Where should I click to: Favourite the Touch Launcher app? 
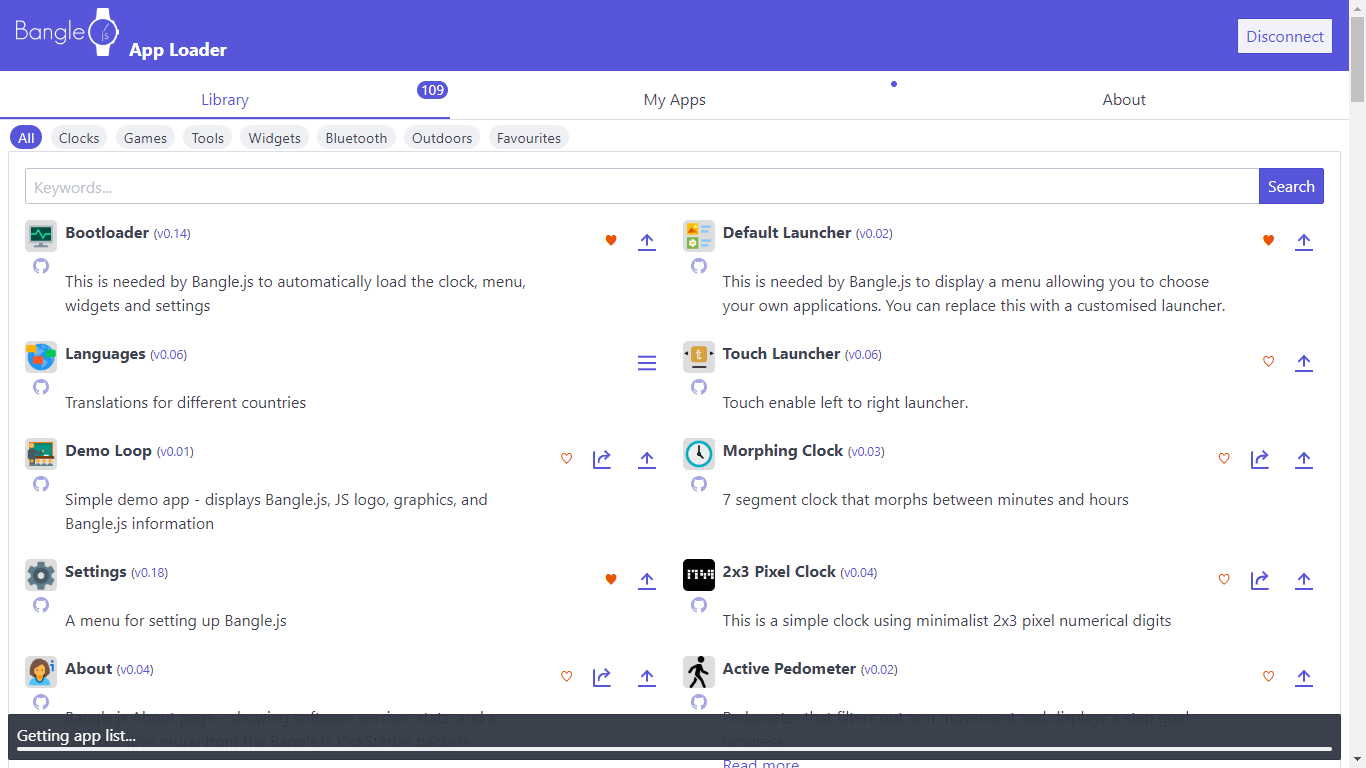coord(1268,361)
